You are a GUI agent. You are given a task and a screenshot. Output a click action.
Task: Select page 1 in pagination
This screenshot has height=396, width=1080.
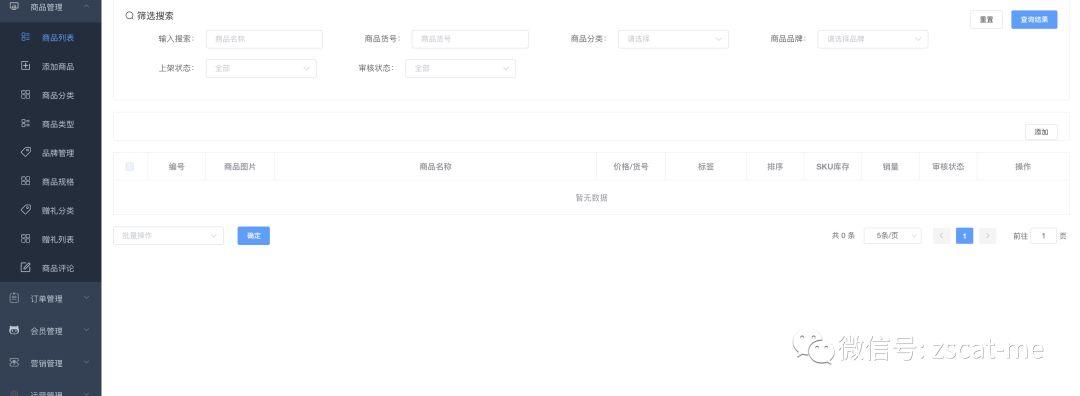tap(964, 236)
